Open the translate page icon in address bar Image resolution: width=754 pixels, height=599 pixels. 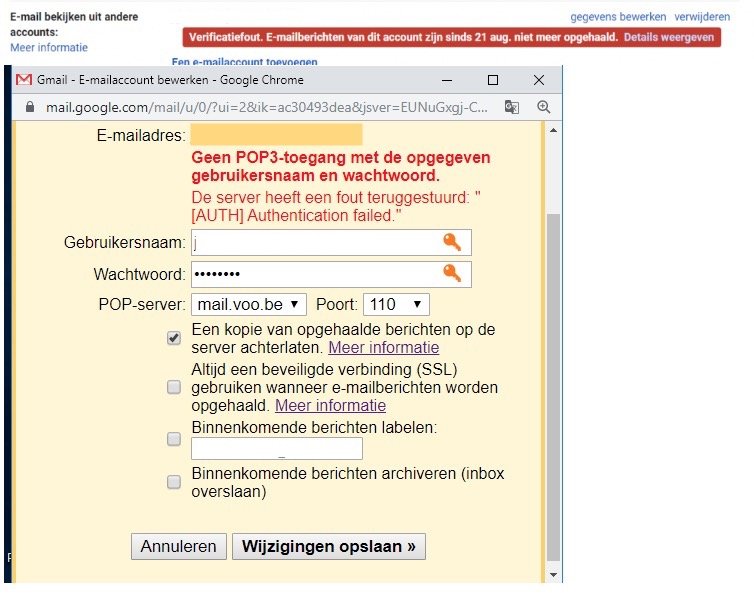(512, 107)
